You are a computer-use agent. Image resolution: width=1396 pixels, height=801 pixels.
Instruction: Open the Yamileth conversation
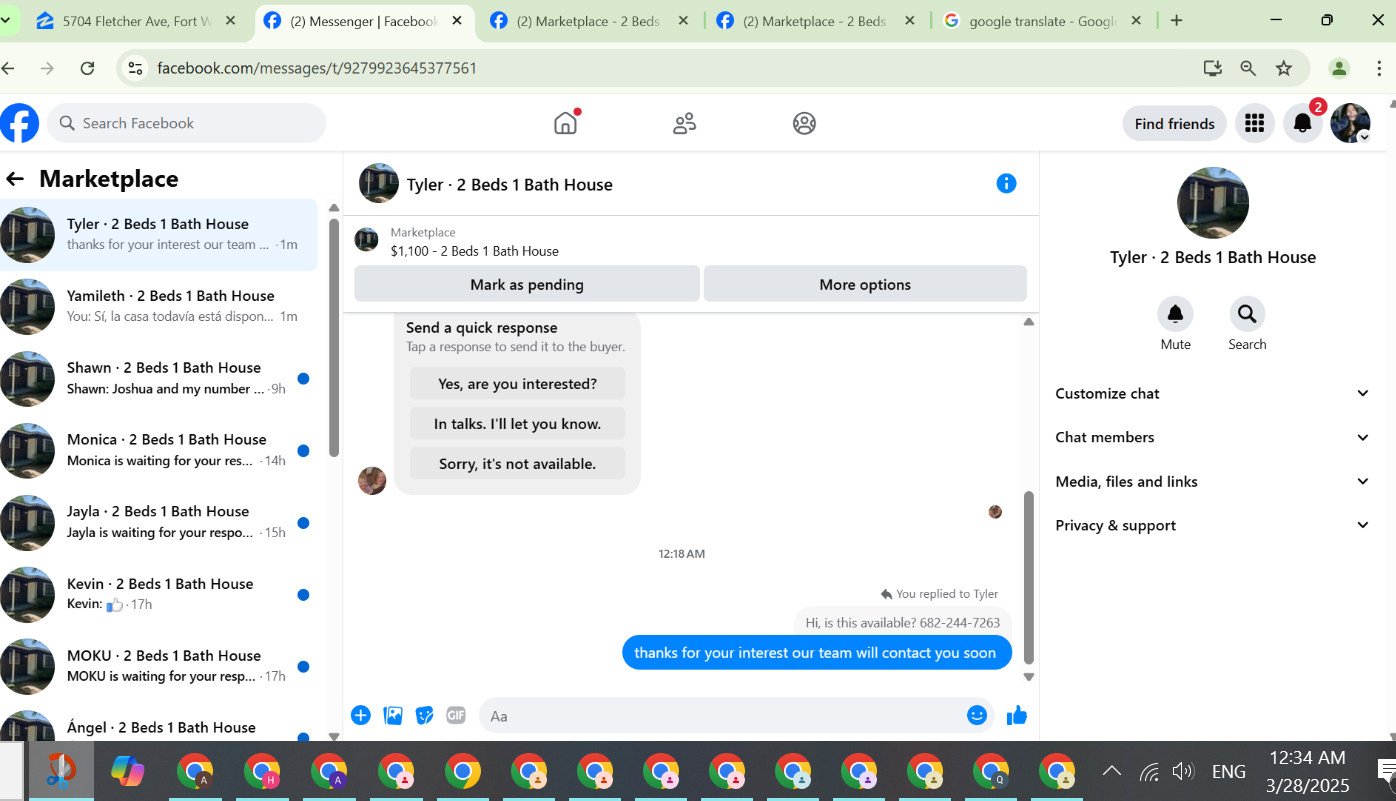(x=159, y=306)
